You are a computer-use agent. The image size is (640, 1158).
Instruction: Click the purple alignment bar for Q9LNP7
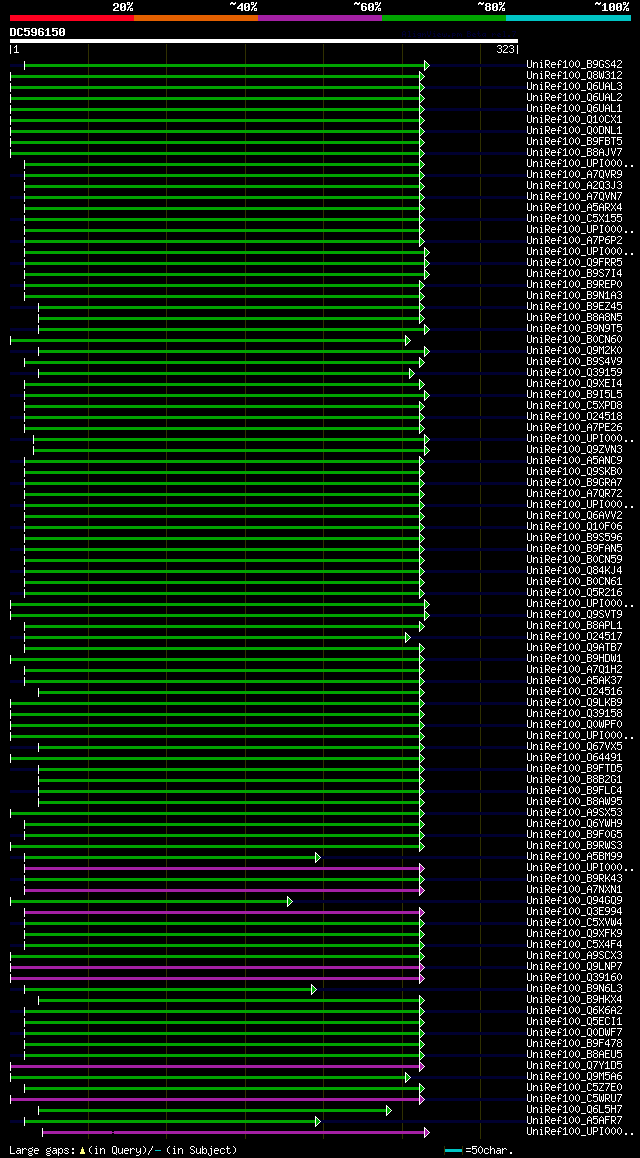pyautogui.click(x=218, y=967)
